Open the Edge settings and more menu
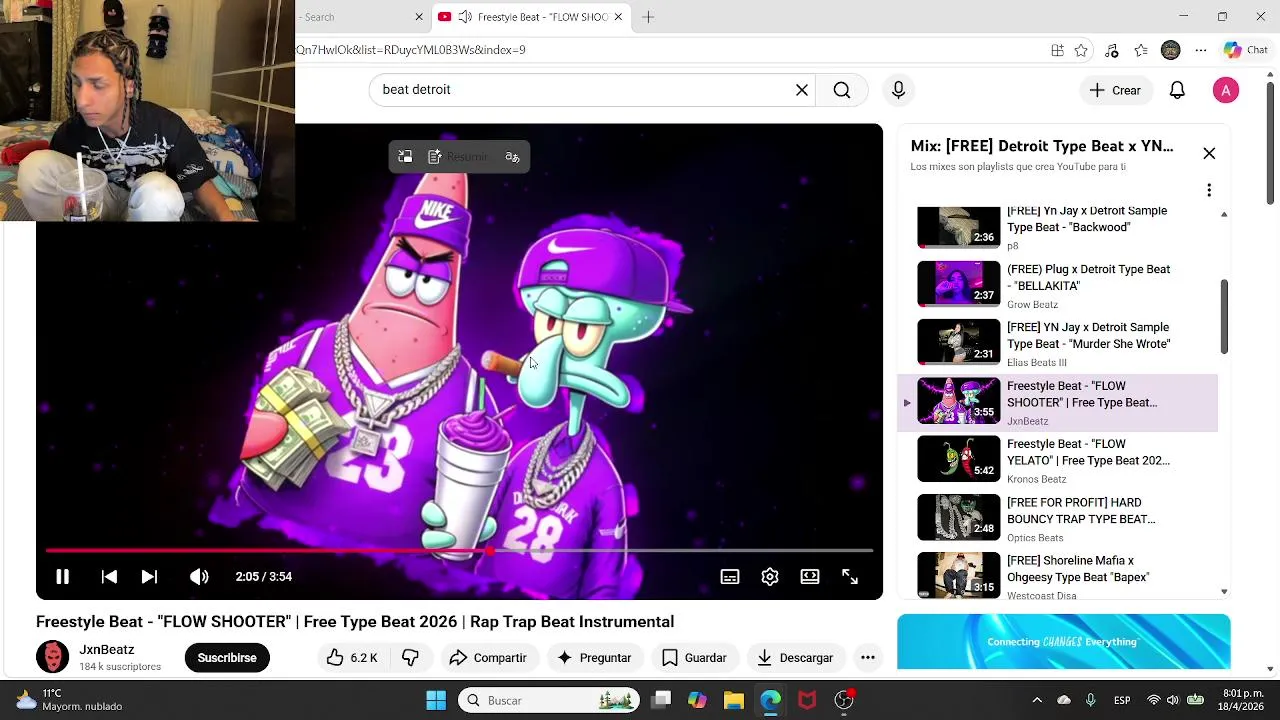1280x720 pixels. [x=1201, y=50]
